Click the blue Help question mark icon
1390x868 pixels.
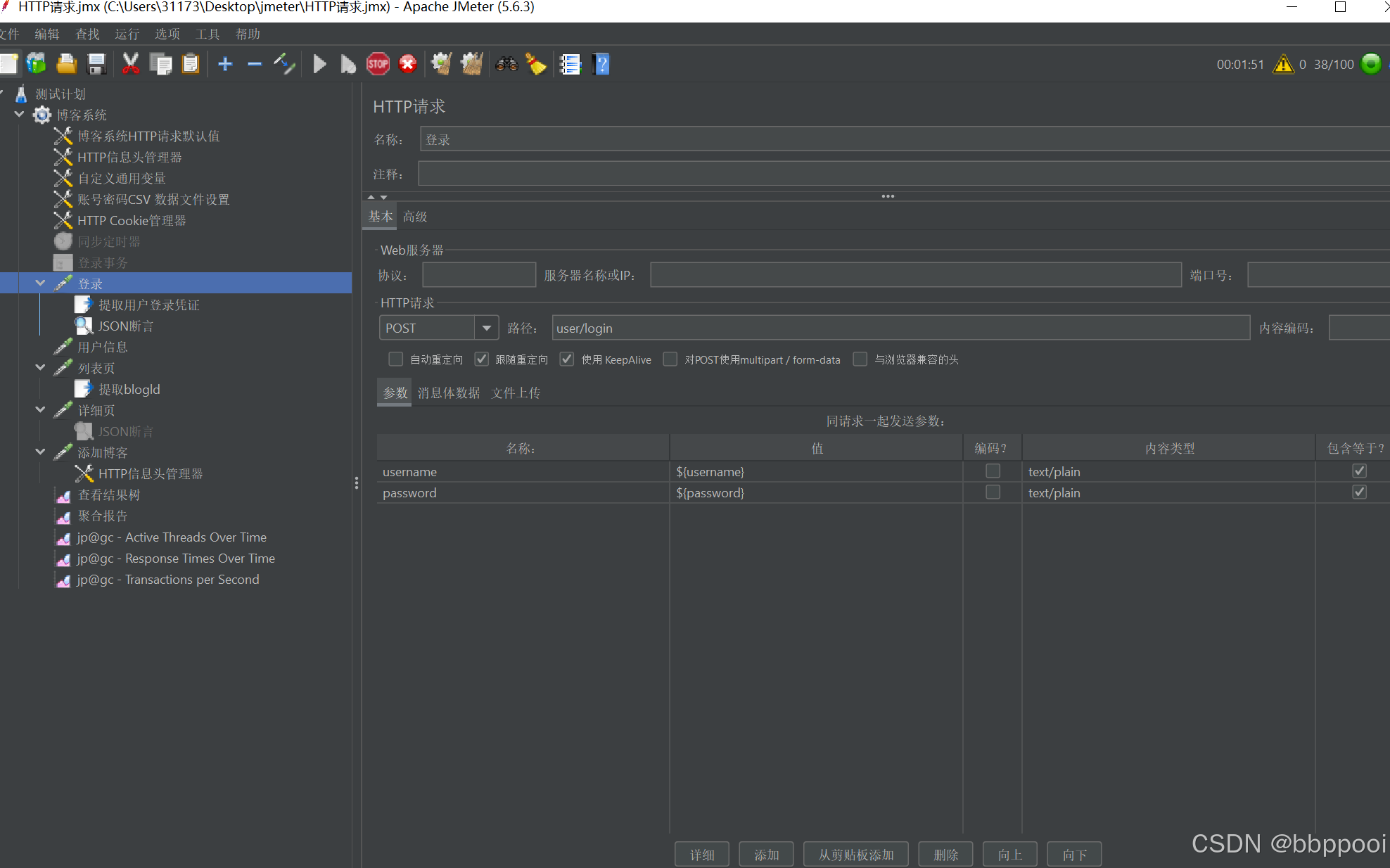(x=601, y=65)
